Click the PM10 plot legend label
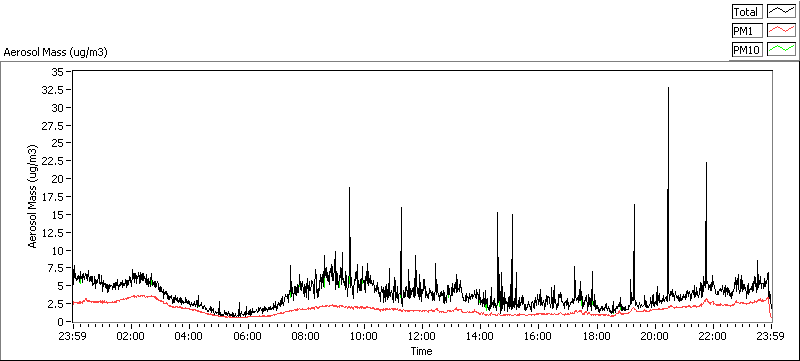 (747, 49)
